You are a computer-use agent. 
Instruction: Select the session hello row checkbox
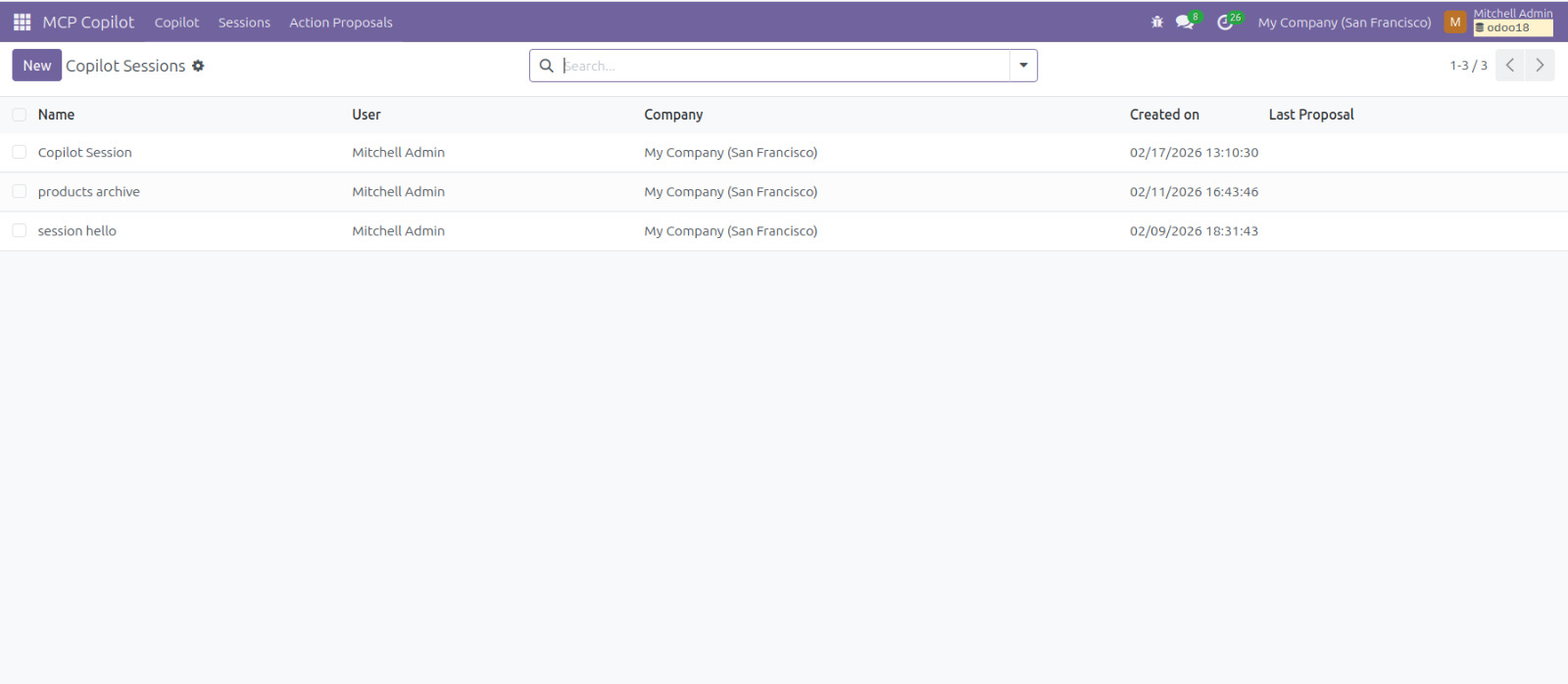click(x=20, y=230)
